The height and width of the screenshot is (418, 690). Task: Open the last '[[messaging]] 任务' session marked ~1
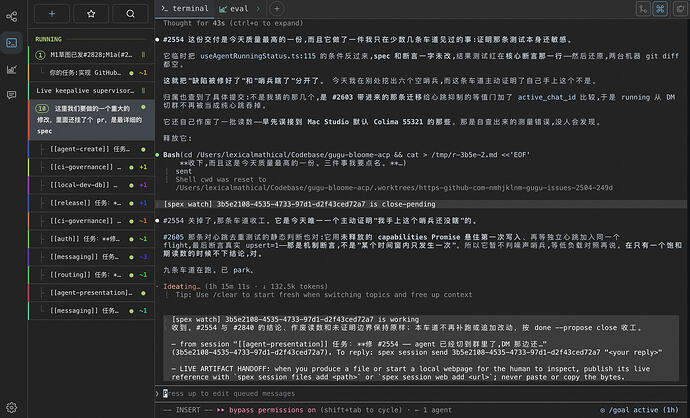[x=91, y=311]
